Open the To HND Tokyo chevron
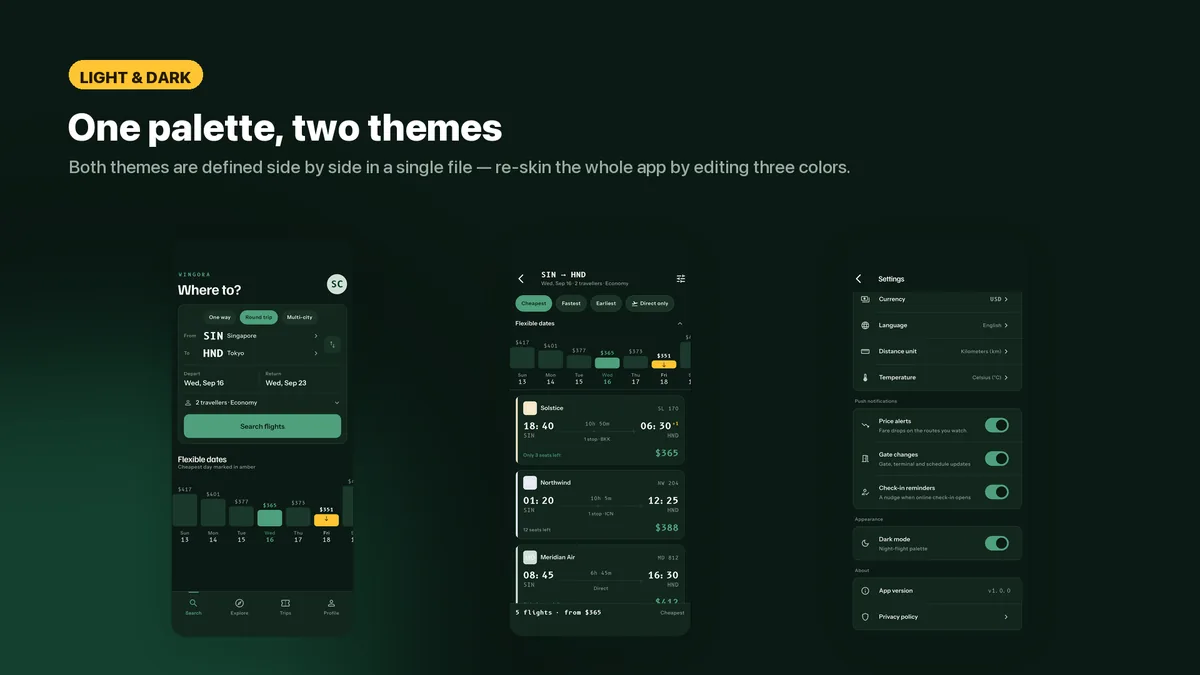 pyautogui.click(x=316, y=353)
